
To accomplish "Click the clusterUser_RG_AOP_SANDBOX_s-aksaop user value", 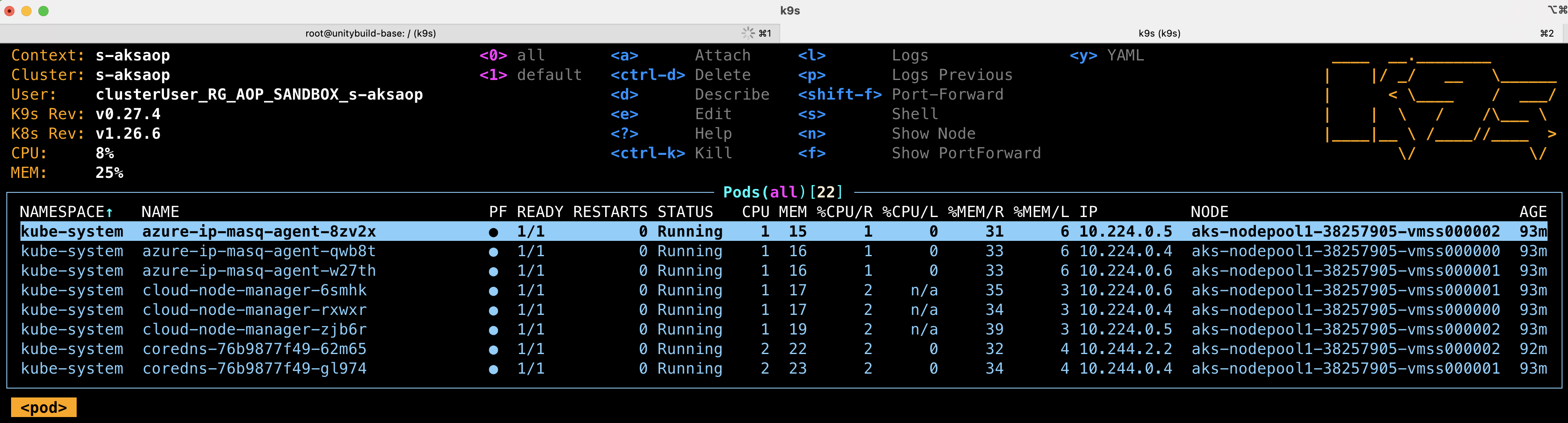I will [259, 94].
